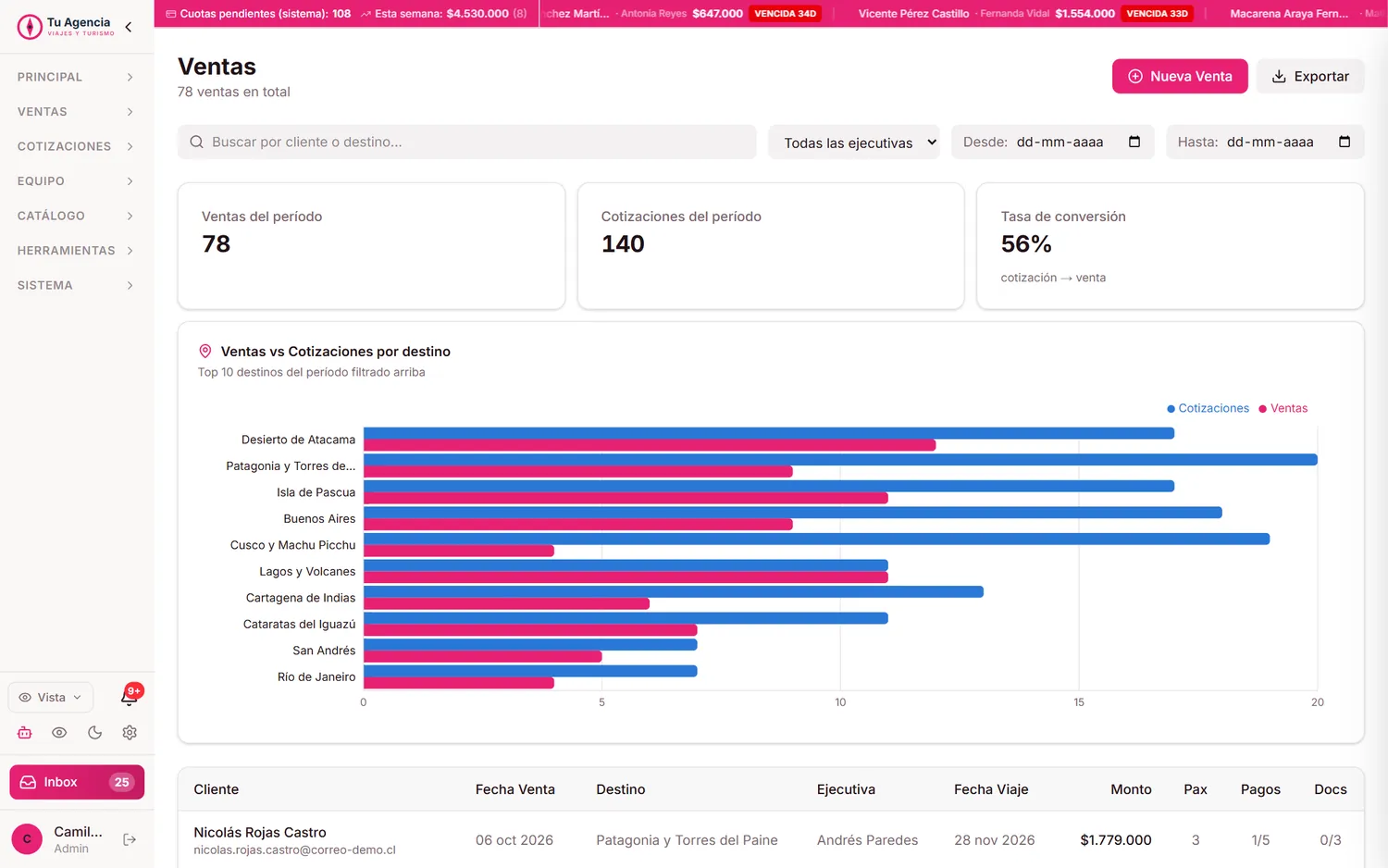The width and height of the screenshot is (1388, 868).
Task: Click the card icon beside Cuotas pendientes
Action: 170,14
